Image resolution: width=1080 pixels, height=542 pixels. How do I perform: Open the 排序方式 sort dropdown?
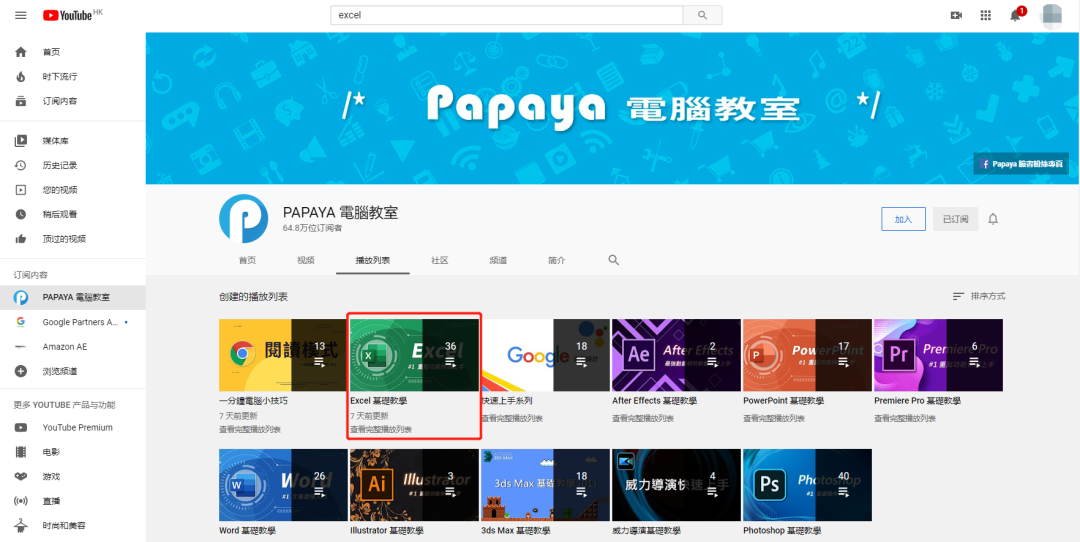click(x=979, y=296)
